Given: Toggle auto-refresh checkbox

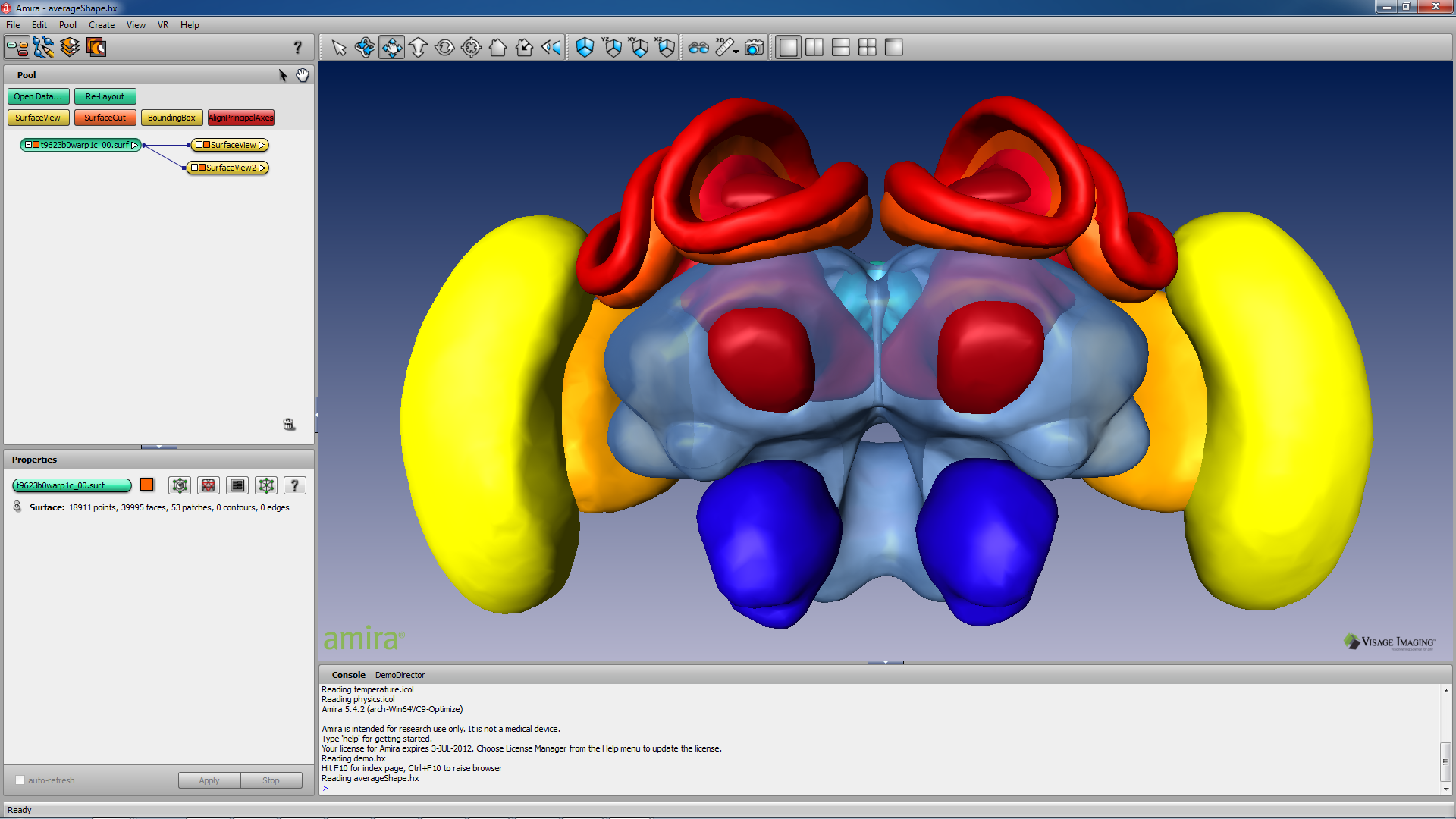Looking at the screenshot, I should 20,780.
